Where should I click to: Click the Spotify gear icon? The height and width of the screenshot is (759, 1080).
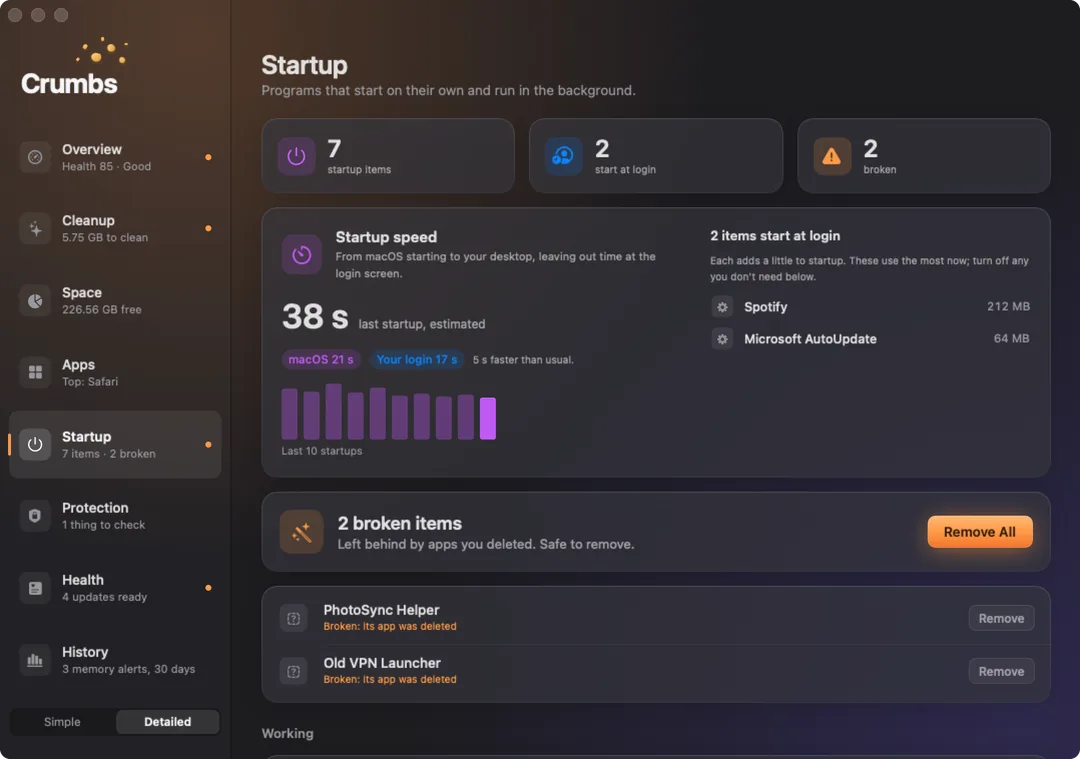(722, 307)
